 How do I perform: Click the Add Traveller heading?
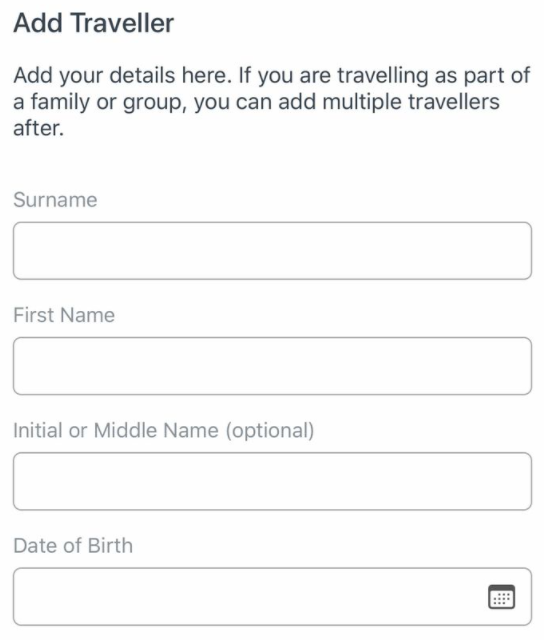pyautogui.click(x=93, y=23)
